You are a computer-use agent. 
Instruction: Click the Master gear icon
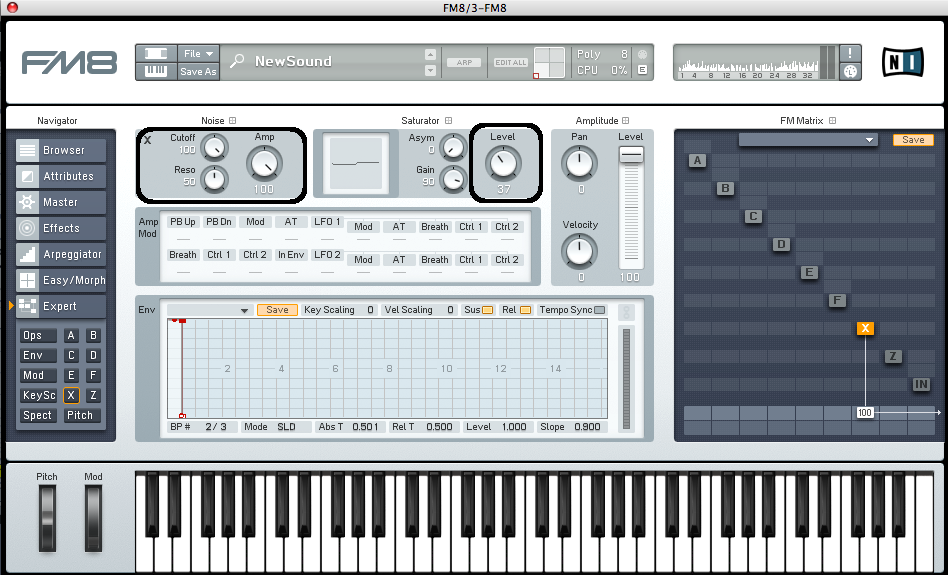point(27,202)
